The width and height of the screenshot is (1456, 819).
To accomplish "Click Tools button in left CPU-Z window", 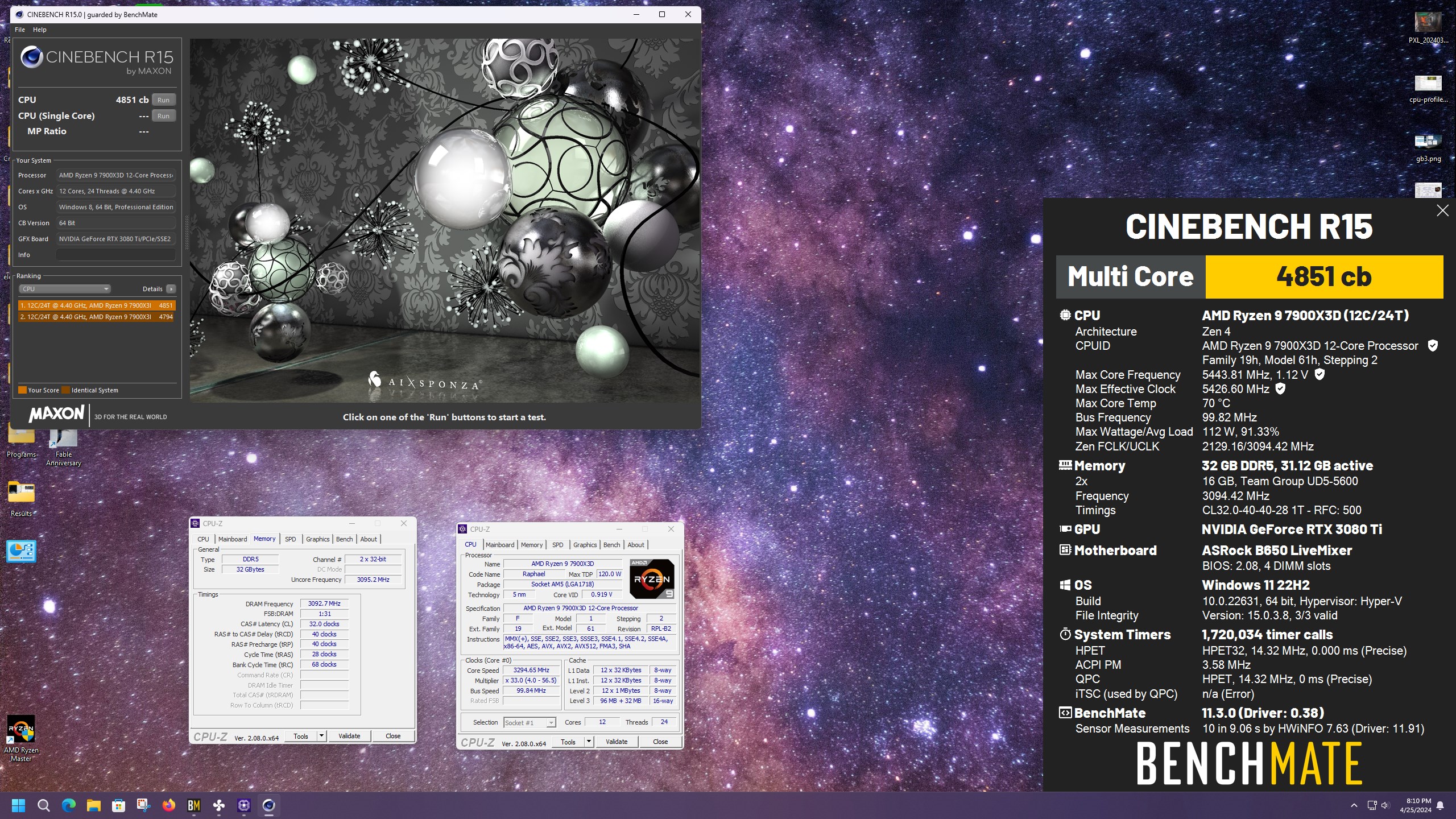I will coord(301,736).
